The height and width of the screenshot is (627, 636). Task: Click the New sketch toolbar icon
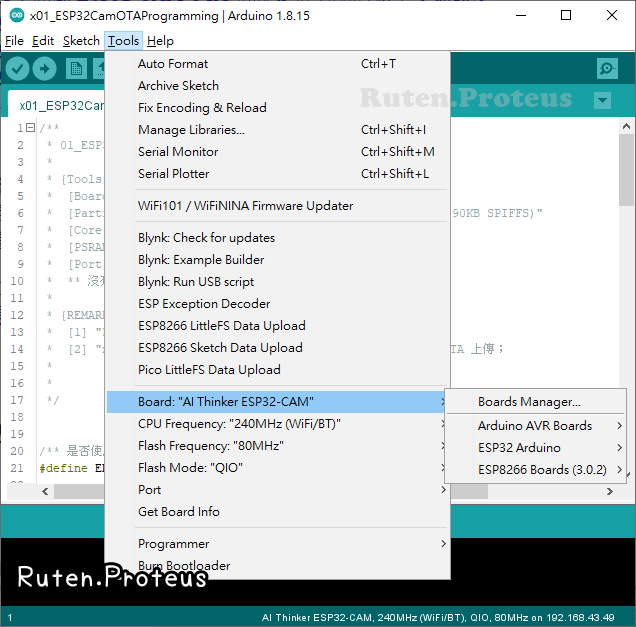[x=76, y=69]
